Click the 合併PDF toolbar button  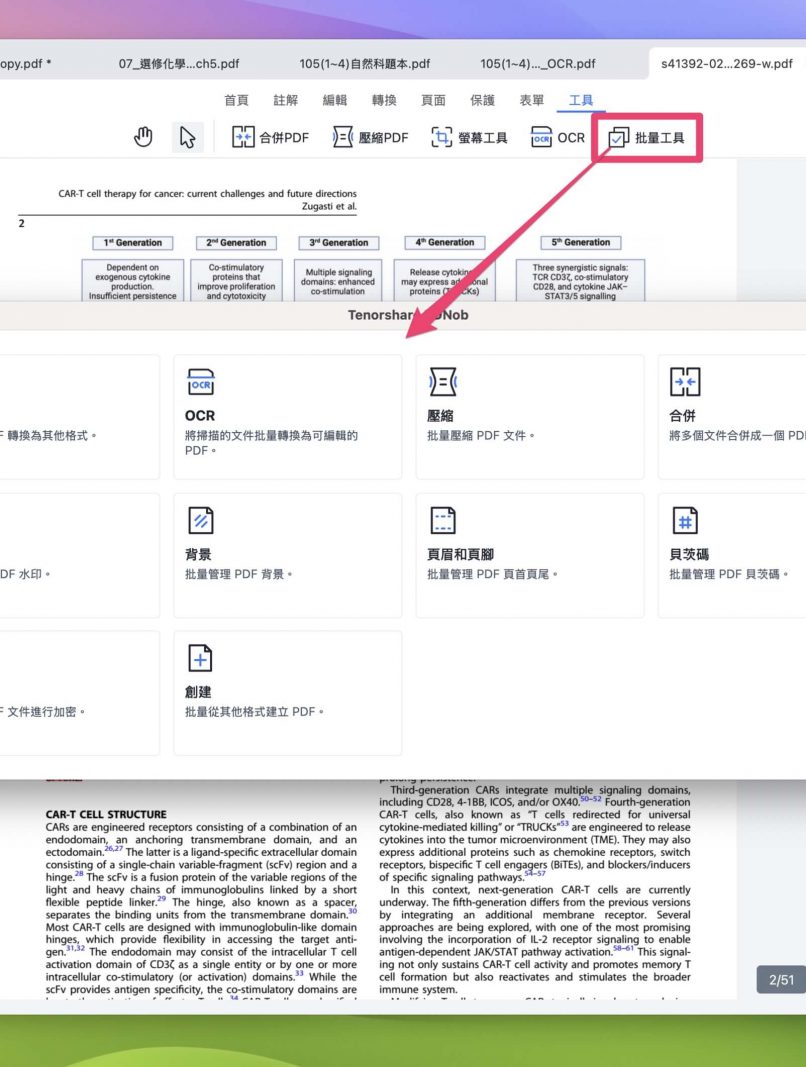tap(270, 138)
